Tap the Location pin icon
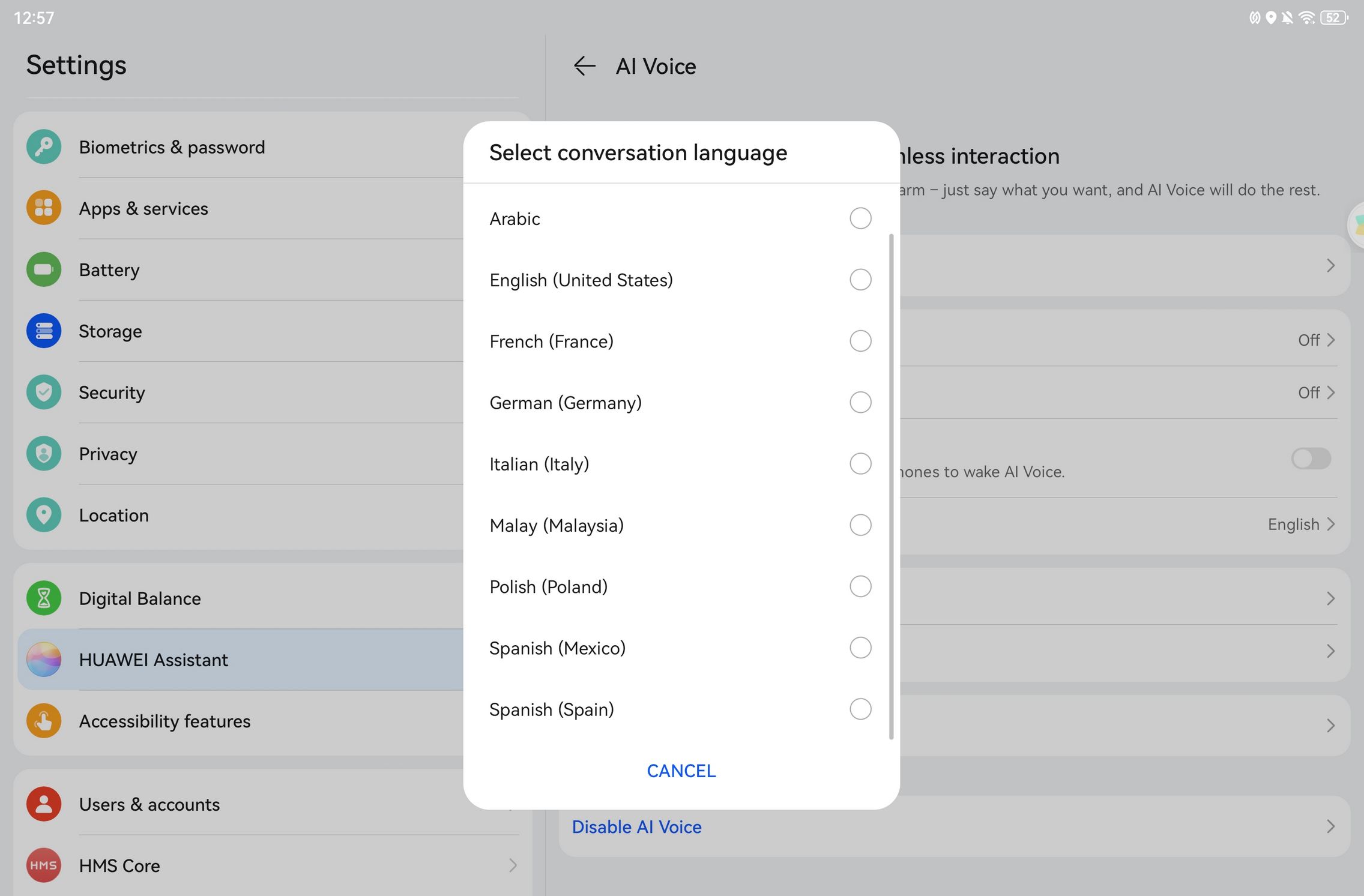The width and height of the screenshot is (1364, 896). pyautogui.click(x=44, y=515)
